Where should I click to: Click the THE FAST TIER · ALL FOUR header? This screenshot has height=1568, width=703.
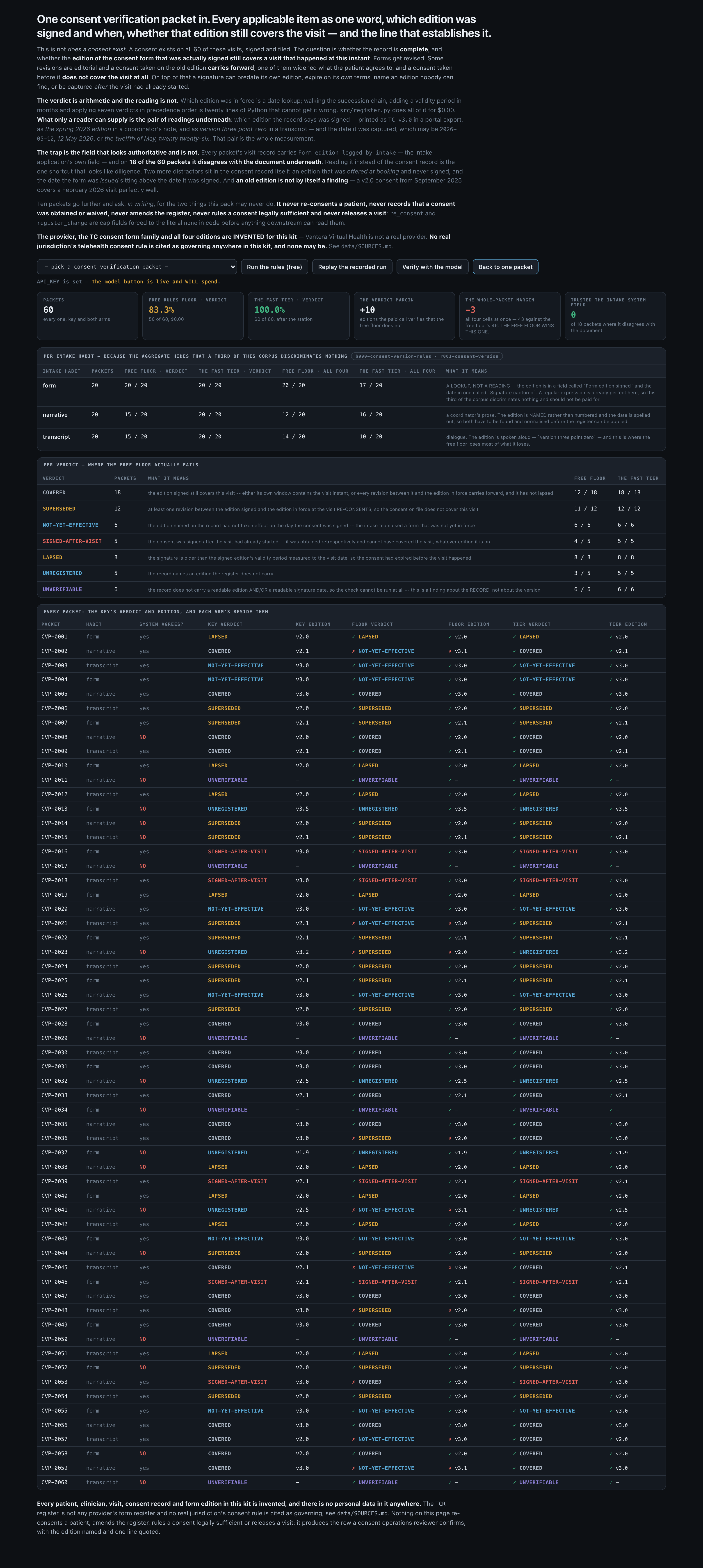[397, 371]
